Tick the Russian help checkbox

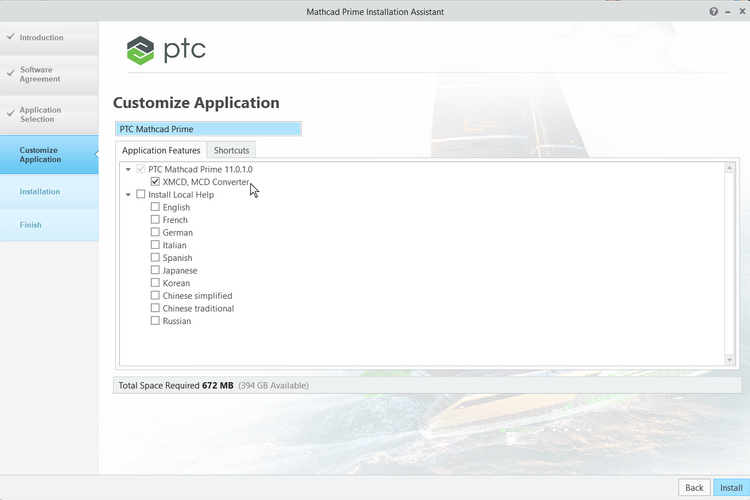point(155,321)
